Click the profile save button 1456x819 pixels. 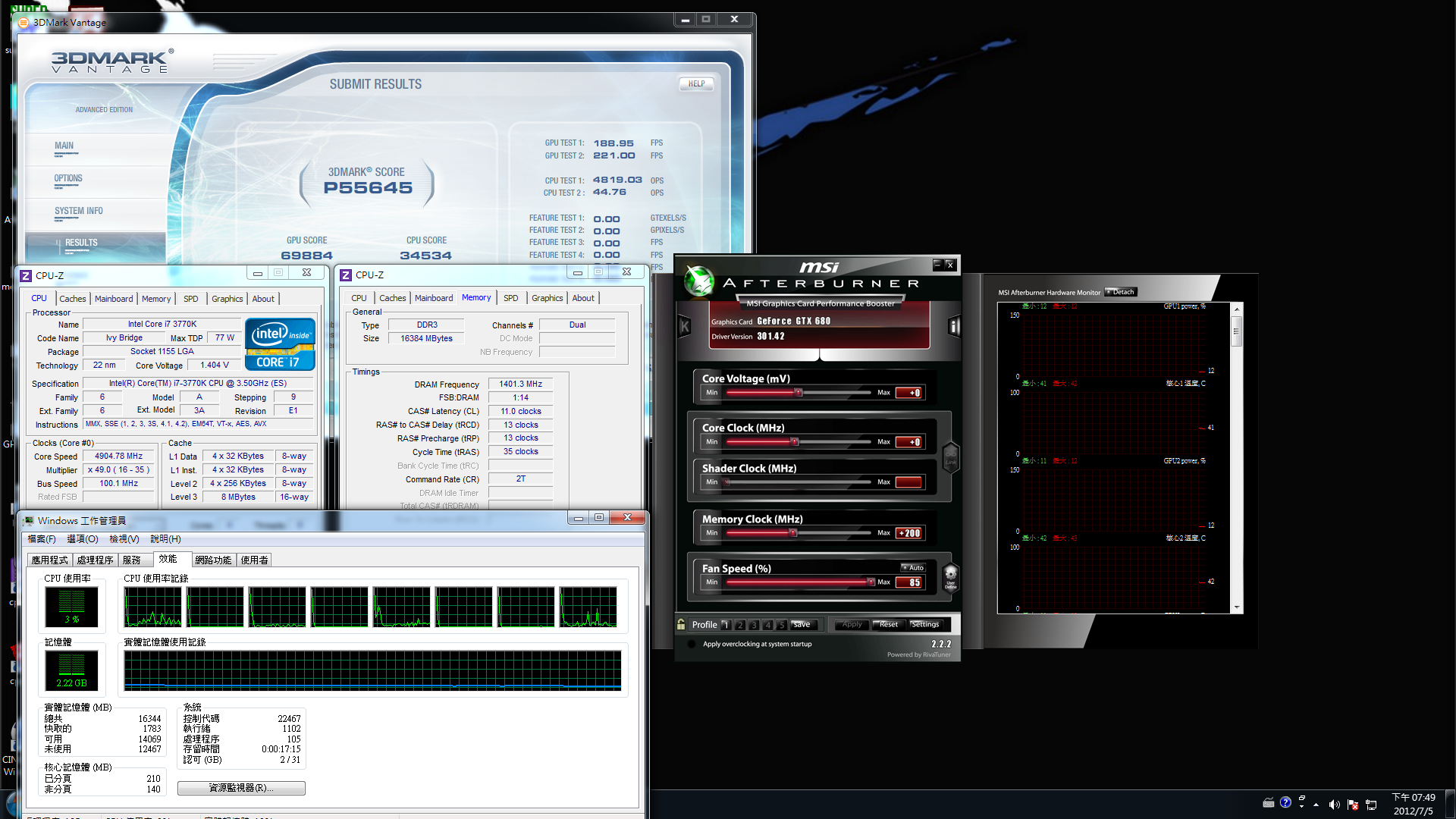(x=805, y=625)
